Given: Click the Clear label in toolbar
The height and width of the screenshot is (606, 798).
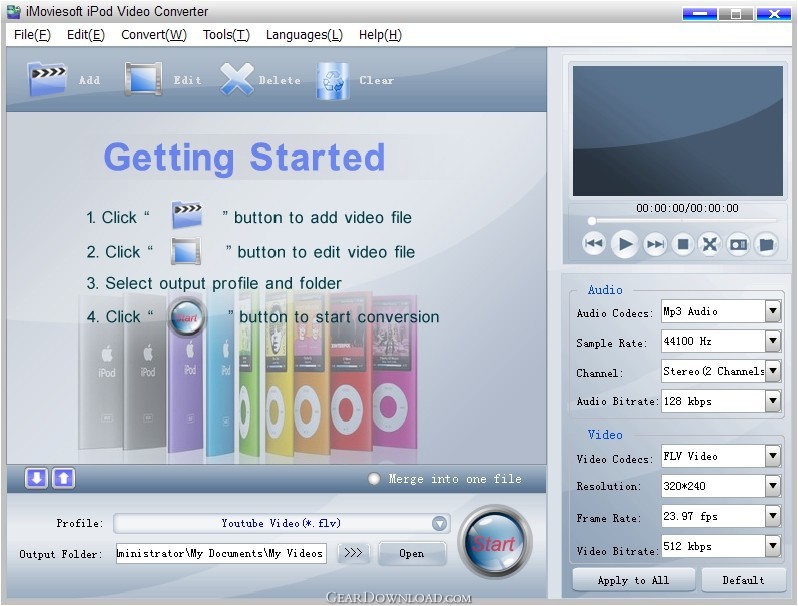Looking at the screenshot, I should click(x=377, y=80).
